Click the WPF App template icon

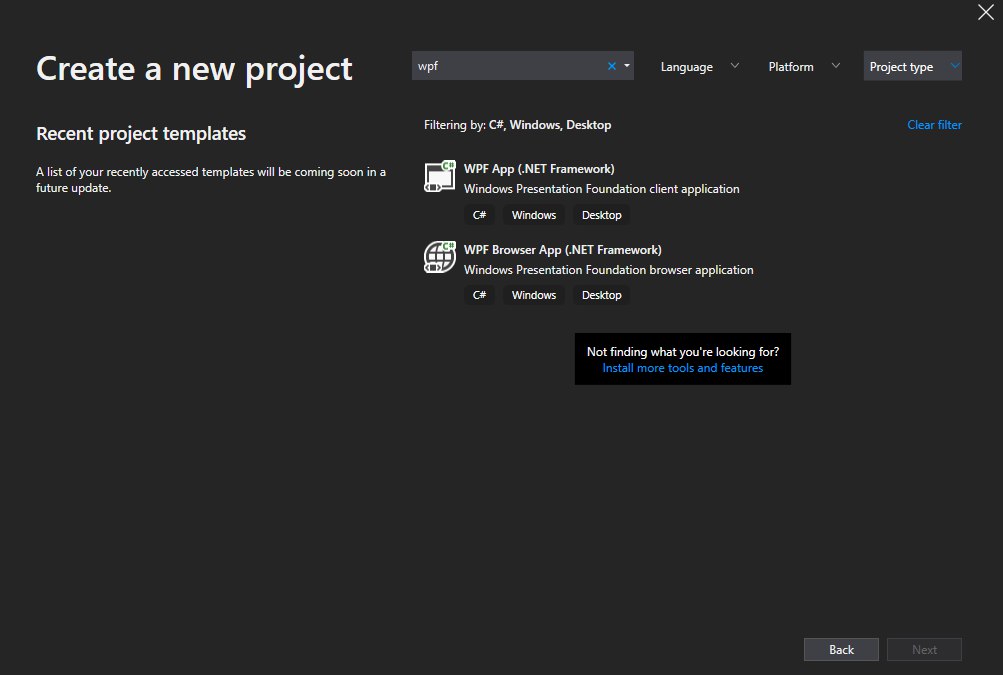(x=440, y=176)
